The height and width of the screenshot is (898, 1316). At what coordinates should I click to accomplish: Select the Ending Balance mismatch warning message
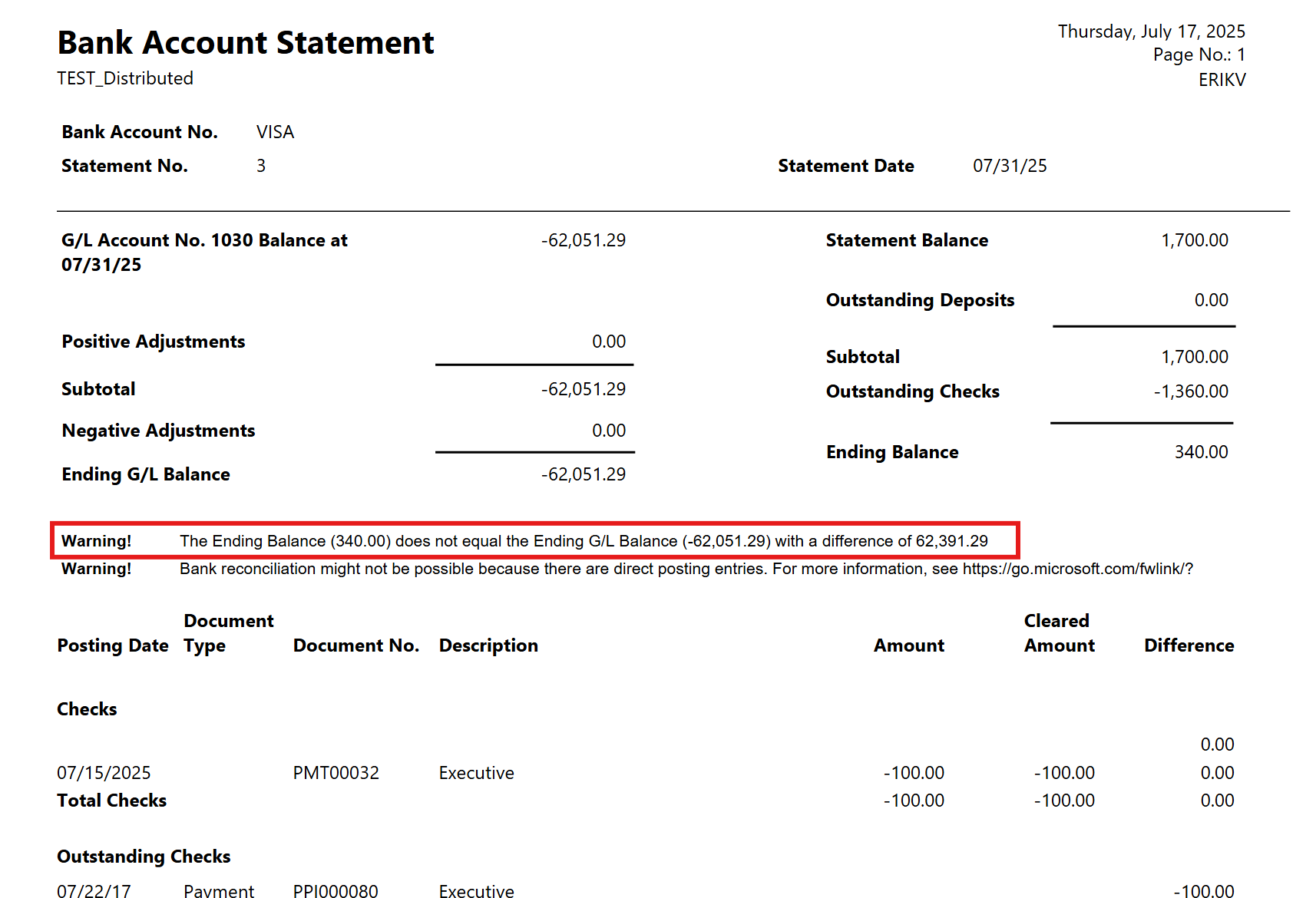[584, 541]
